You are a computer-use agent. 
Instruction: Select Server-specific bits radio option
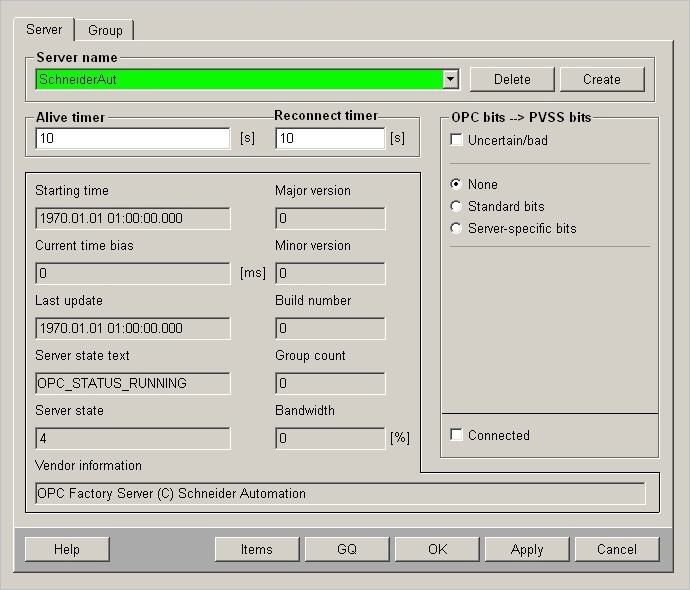tap(457, 229)
